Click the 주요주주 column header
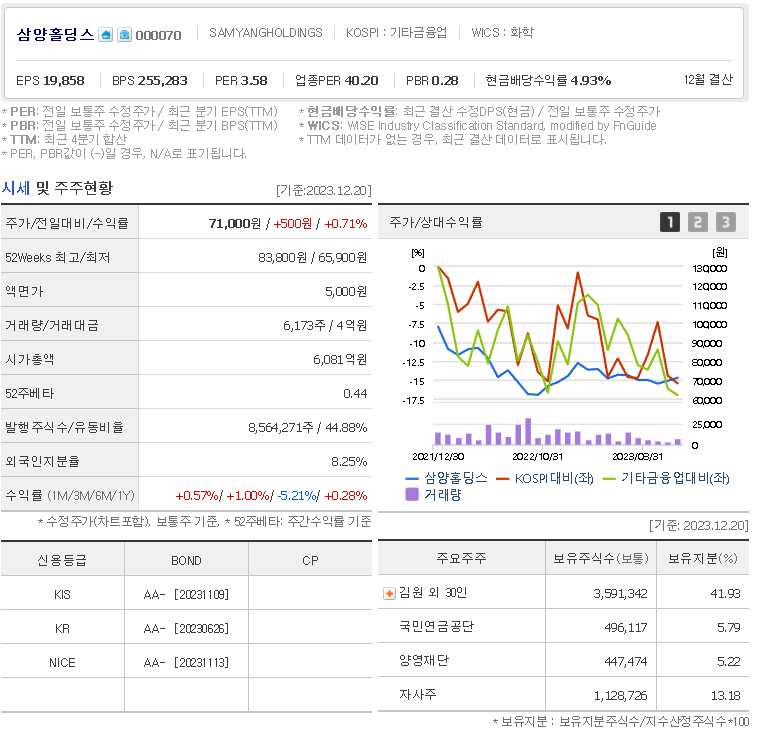Image resolution: width=758 pixels, height=738 pixels. [461, 558]
